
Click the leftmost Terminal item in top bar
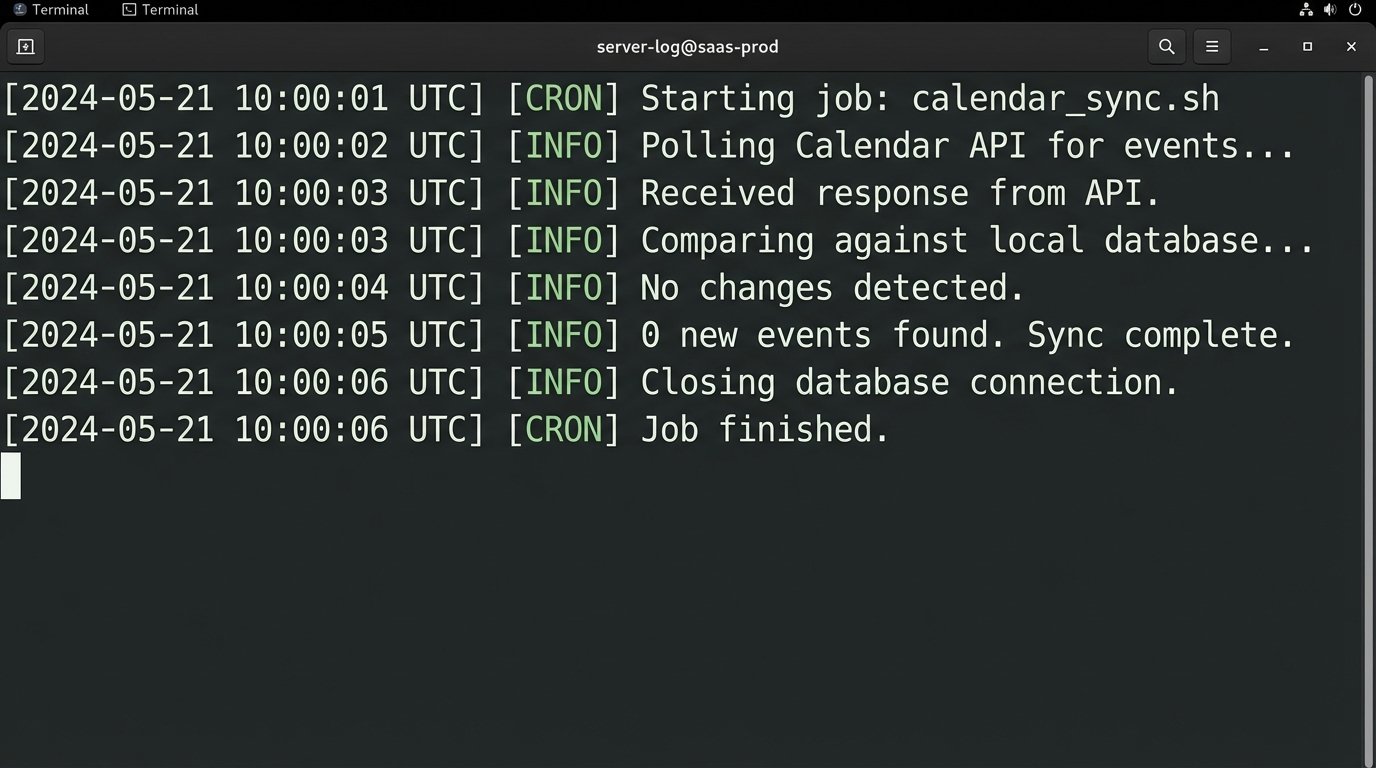click(51, 10)
